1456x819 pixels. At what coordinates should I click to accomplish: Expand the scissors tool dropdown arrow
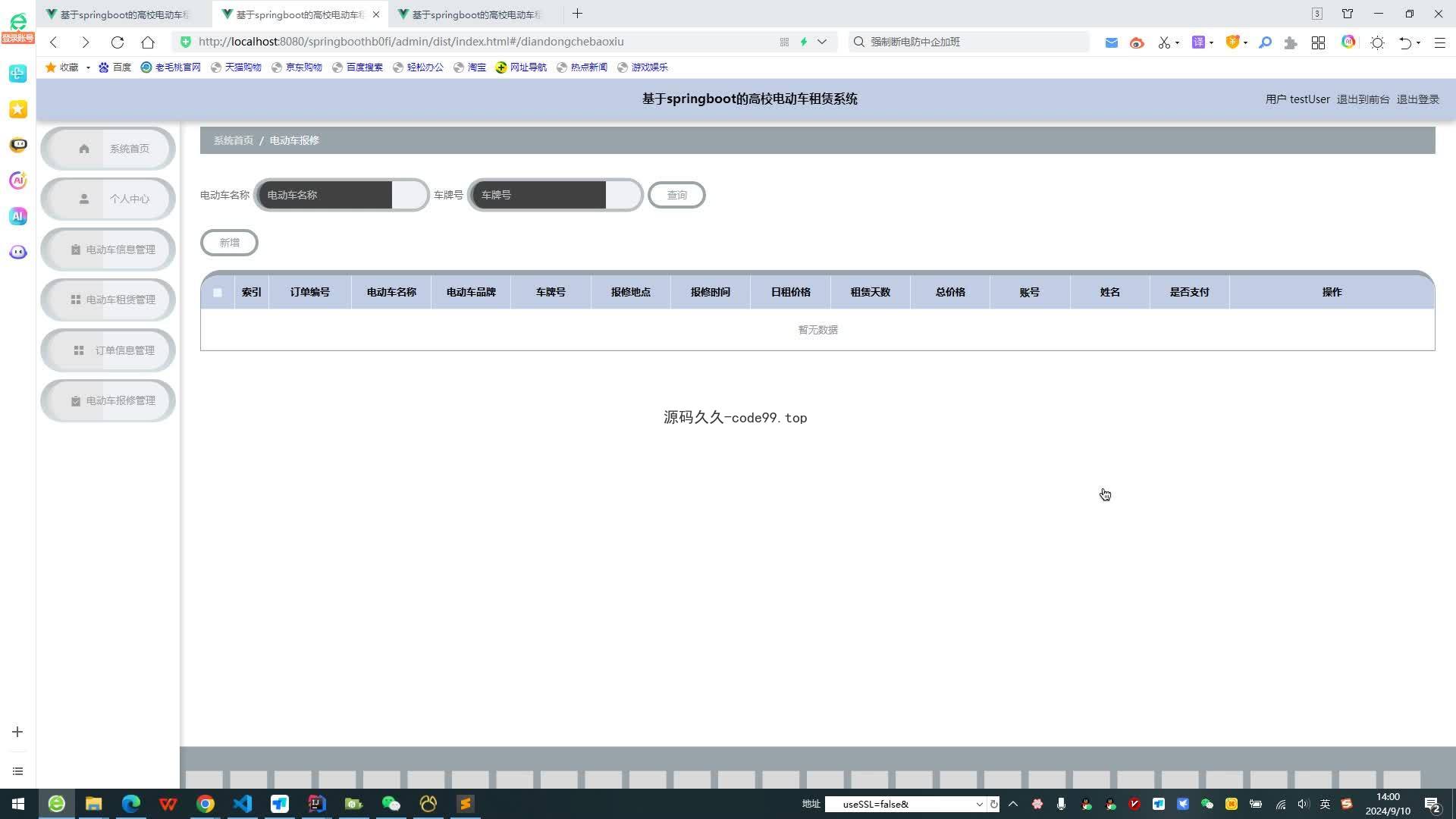point(1177,42)
